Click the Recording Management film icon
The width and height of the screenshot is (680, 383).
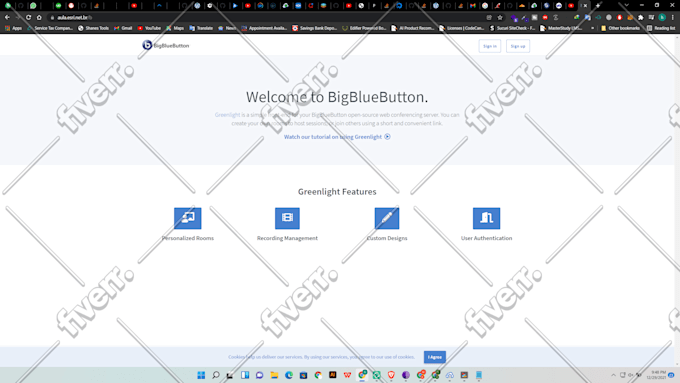click(287, 218)
